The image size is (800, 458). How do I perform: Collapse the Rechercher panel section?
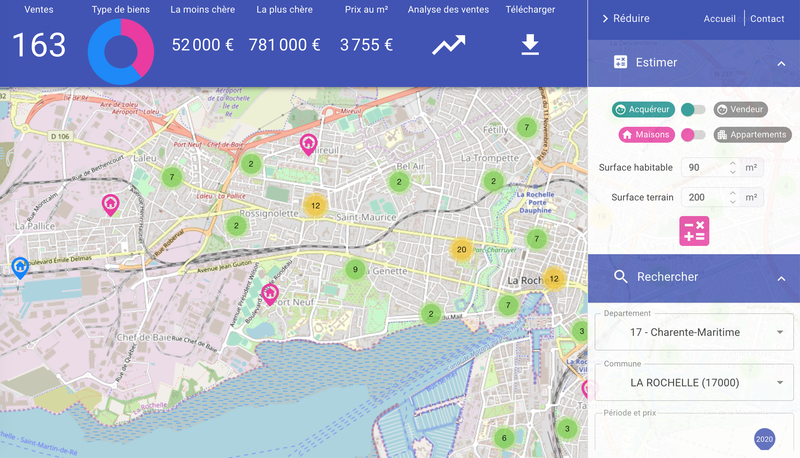coord(781,277)
